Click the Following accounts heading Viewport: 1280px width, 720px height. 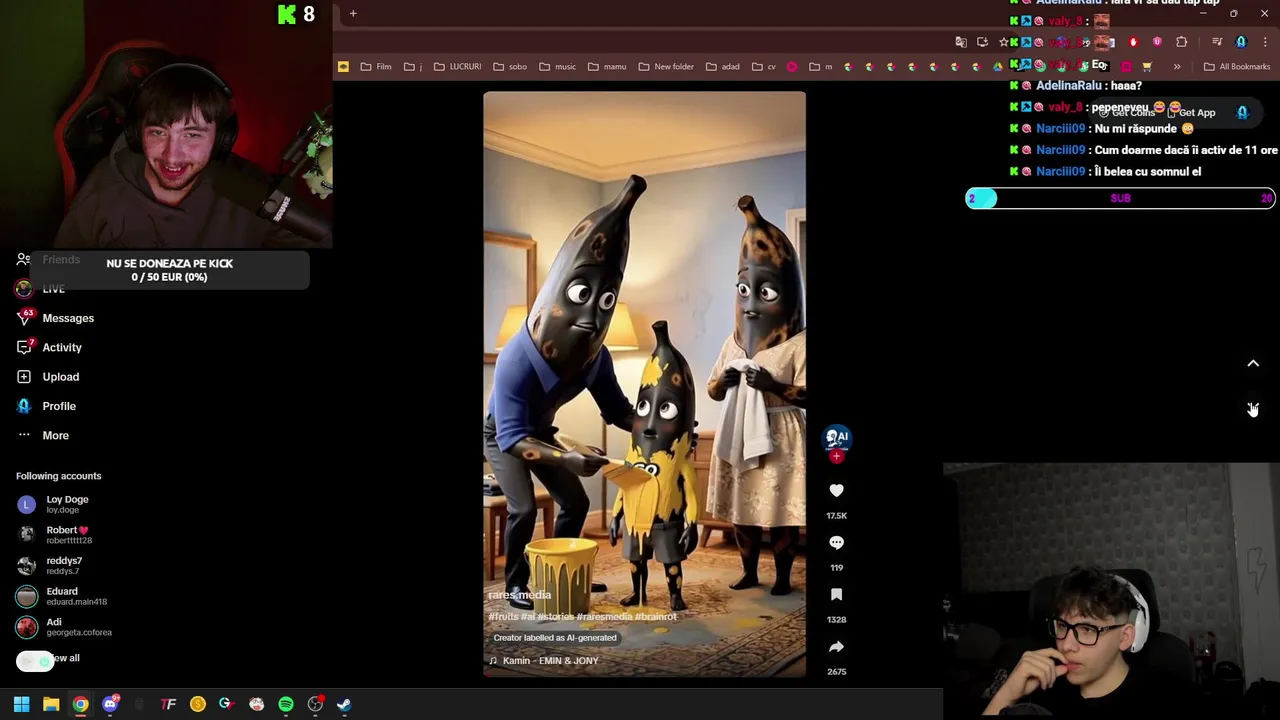pyautogui.click(x=58, y=476)
